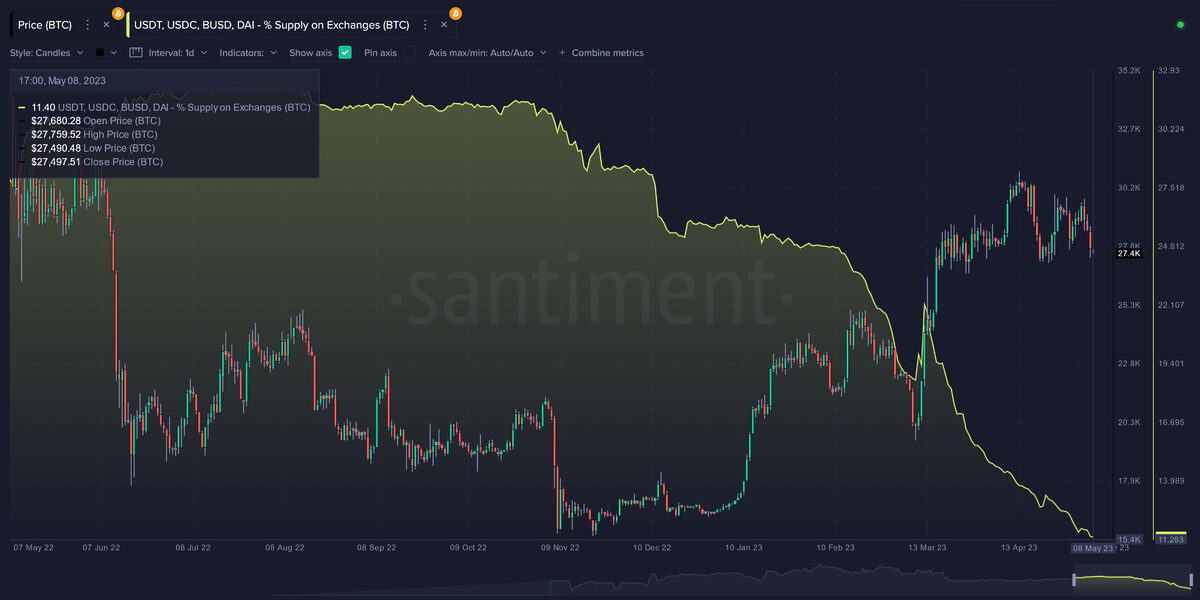Open the Price (BTC) metric options menu
1200x600 pixels.
pos(87,24)
